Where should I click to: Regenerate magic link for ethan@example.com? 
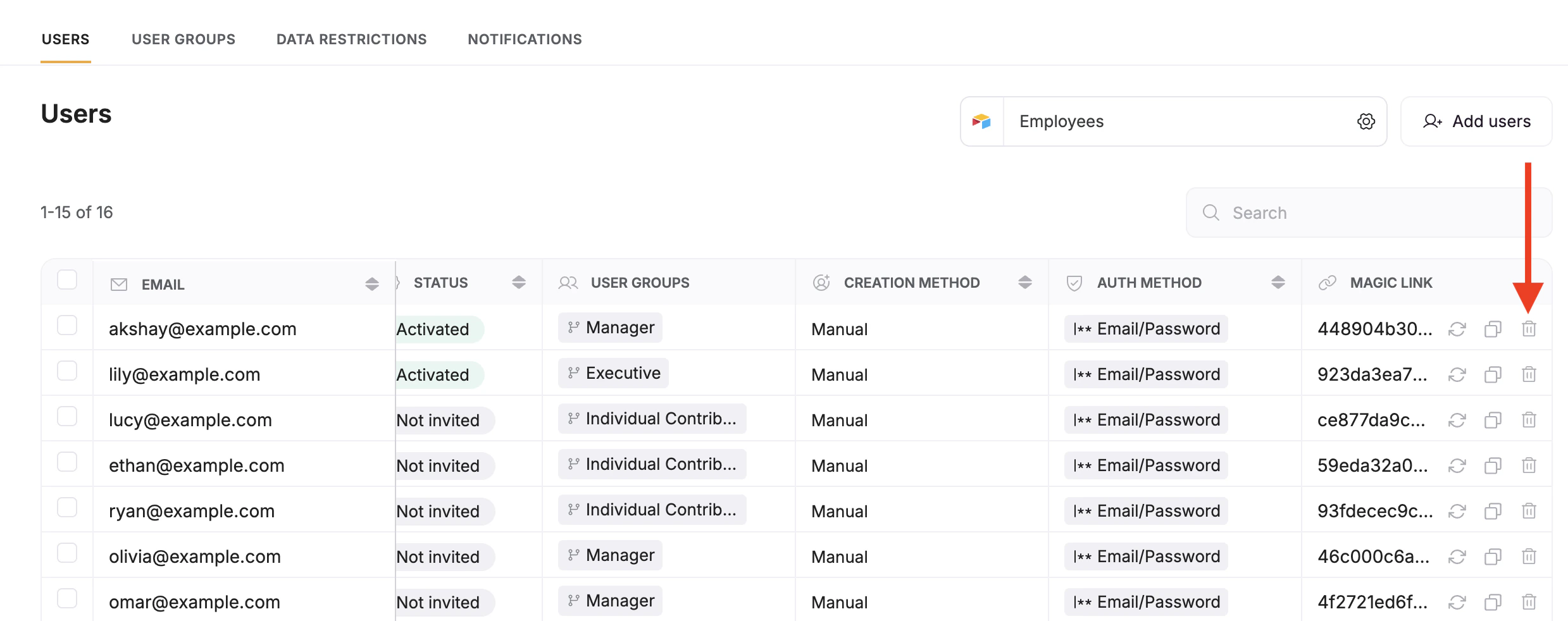[1457, 465]
